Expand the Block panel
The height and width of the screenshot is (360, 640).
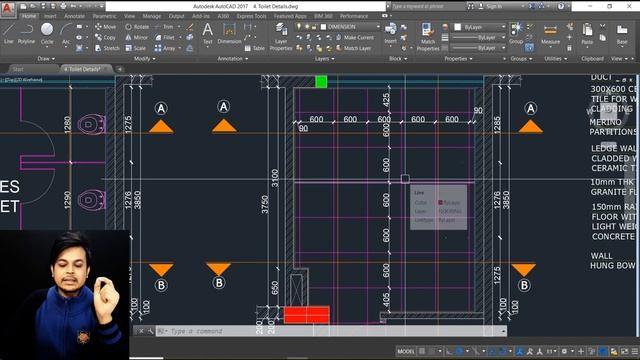[398, 58]
